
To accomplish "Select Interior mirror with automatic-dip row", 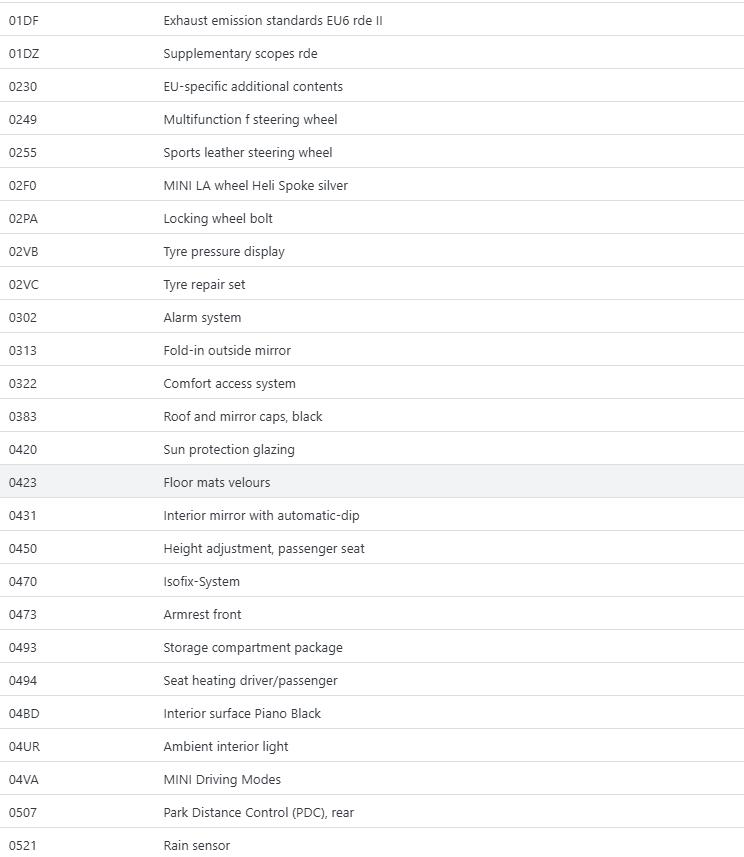I will tap(261, 515).
